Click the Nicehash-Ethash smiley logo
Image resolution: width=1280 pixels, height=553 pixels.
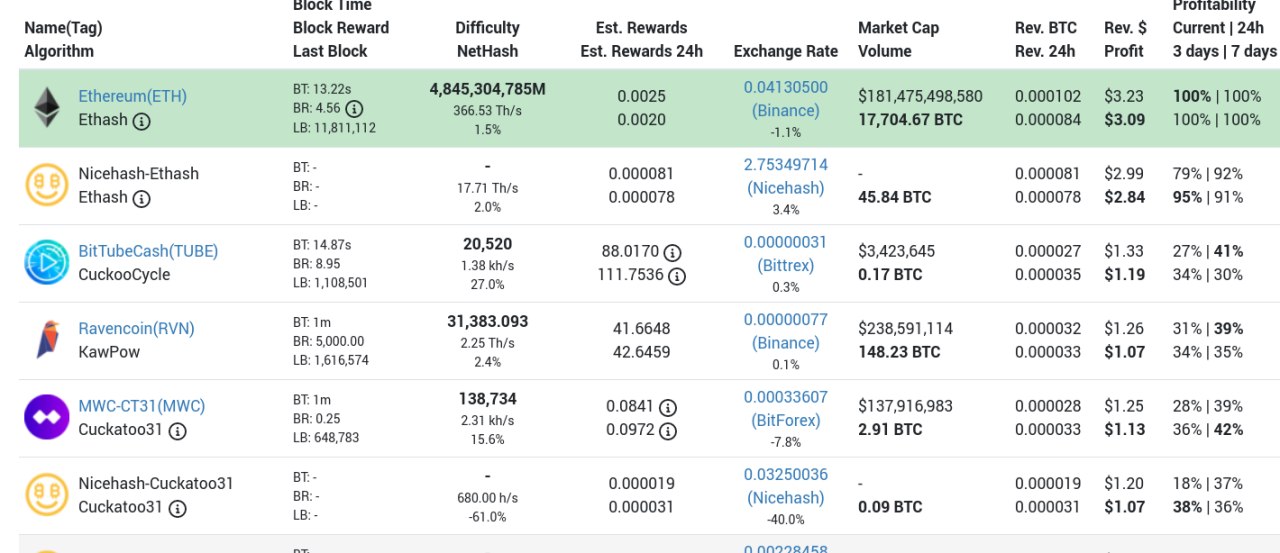(47, 185)
